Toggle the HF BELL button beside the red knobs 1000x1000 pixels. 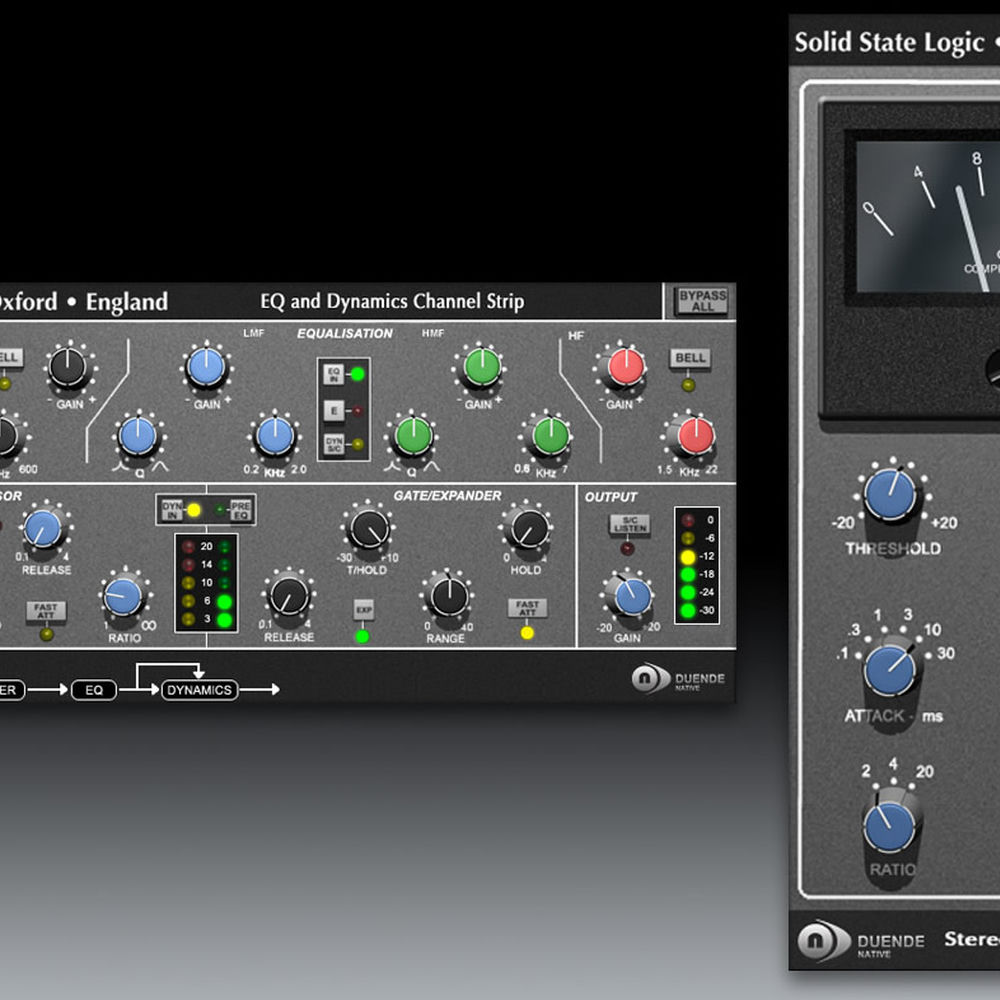689,358
